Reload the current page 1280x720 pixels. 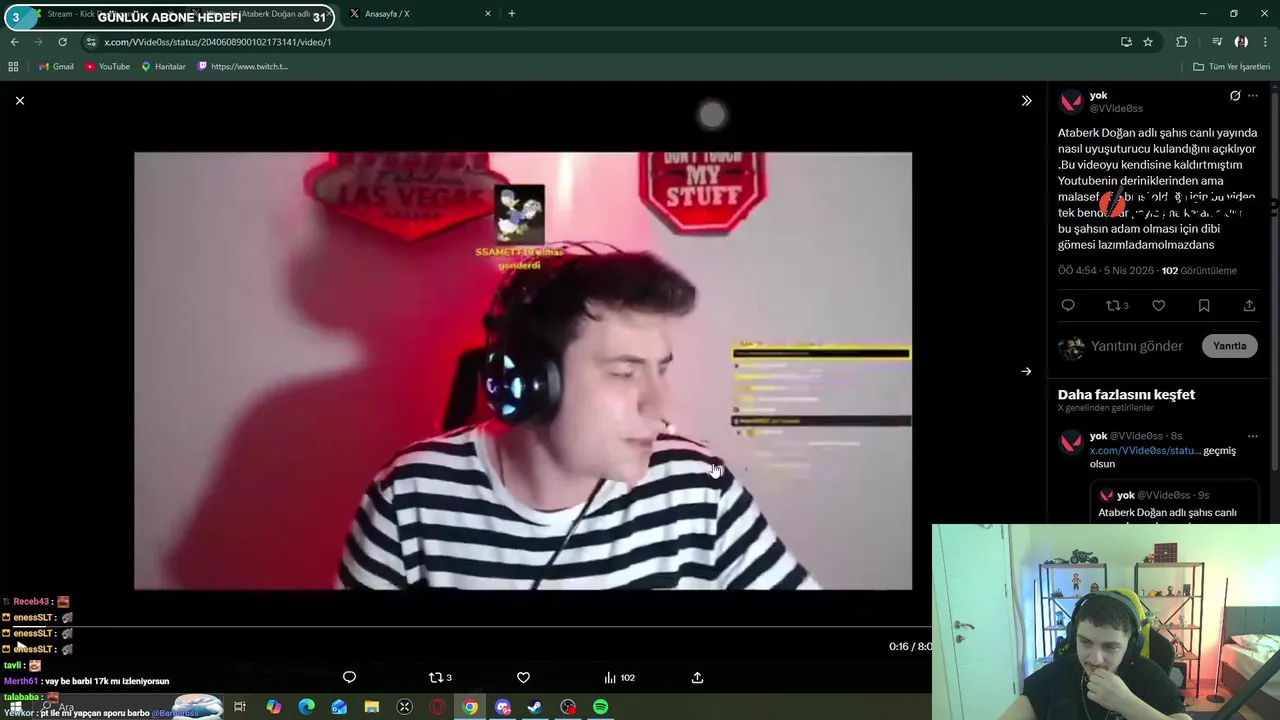[x=62, y=42]
